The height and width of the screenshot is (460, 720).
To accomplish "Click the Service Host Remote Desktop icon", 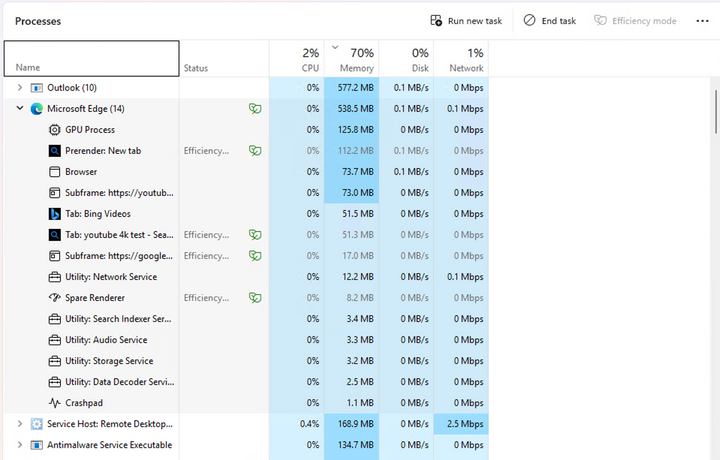I will [x=37, y=424].
